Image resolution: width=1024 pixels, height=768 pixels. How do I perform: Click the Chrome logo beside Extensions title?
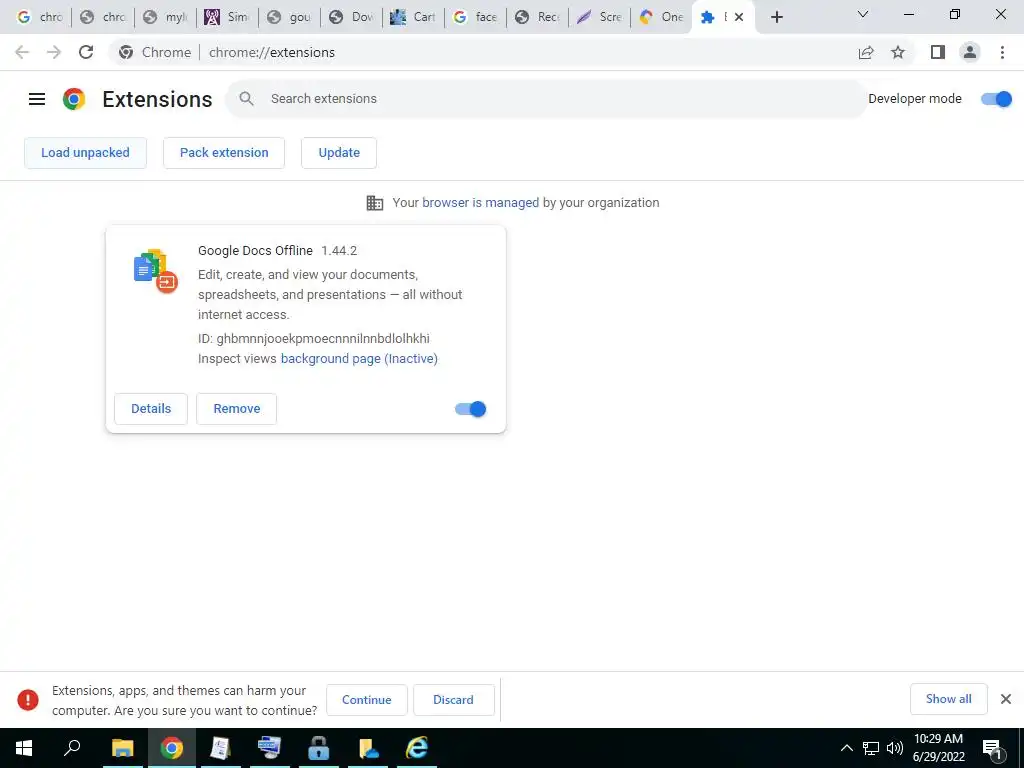click(x=74, y=99)
